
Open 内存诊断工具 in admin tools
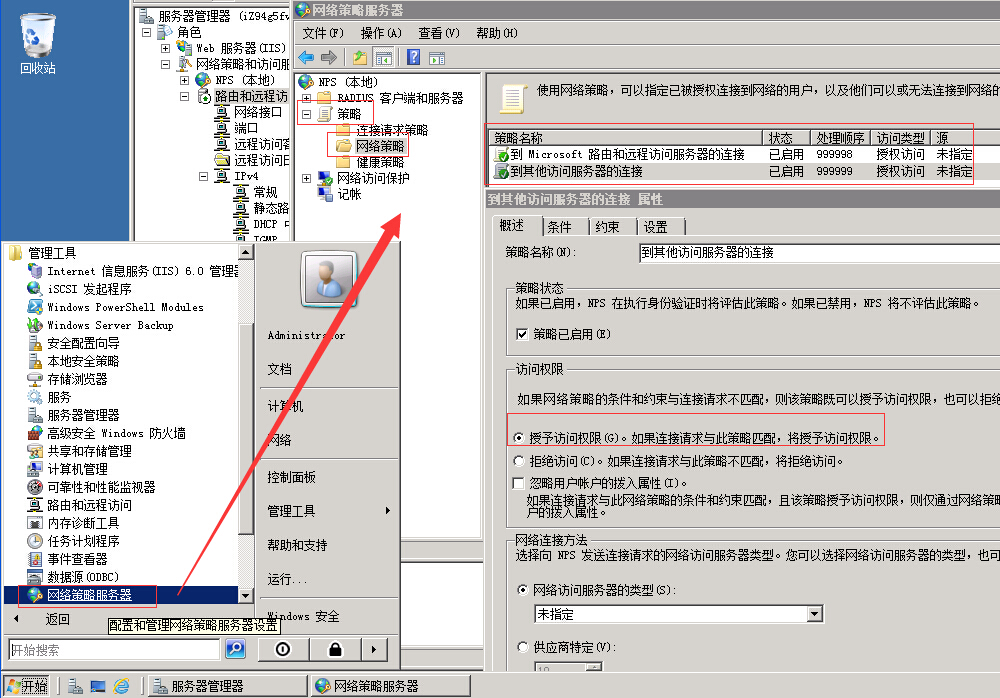click(73, 523)
